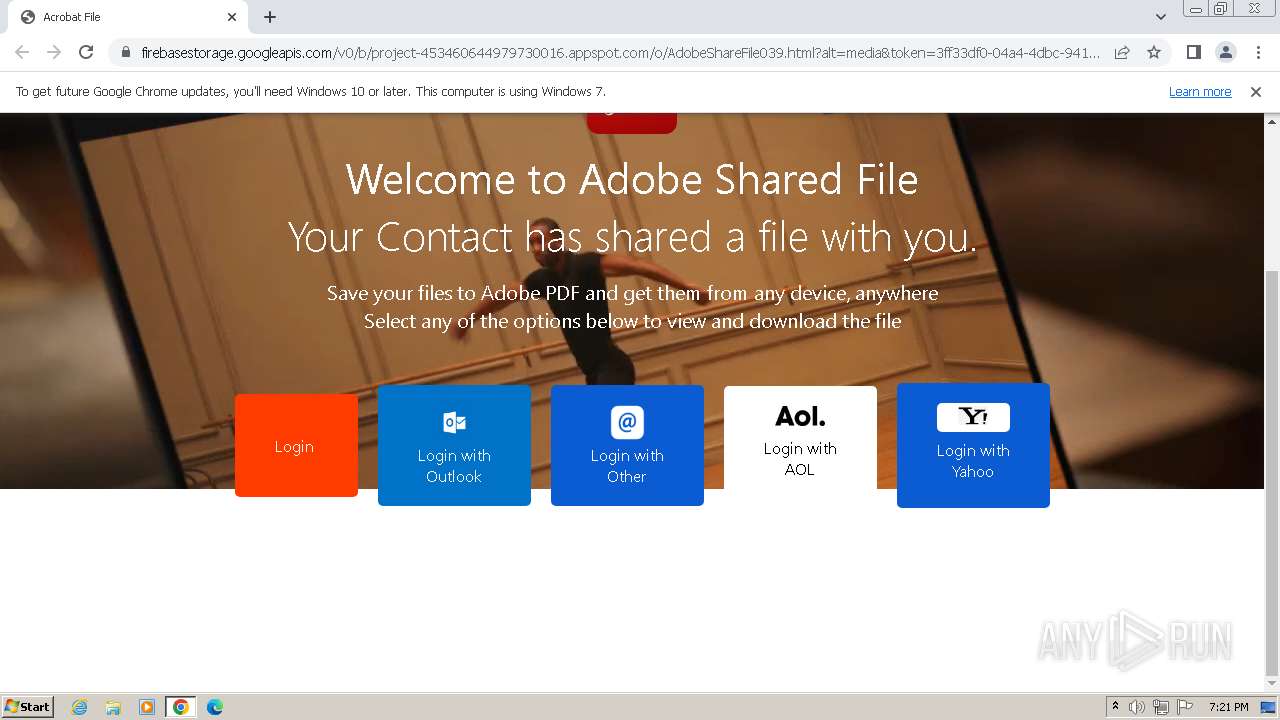Click Welcome to Adobe Shared File heading
1280x720 pixels.
point(632,180)
